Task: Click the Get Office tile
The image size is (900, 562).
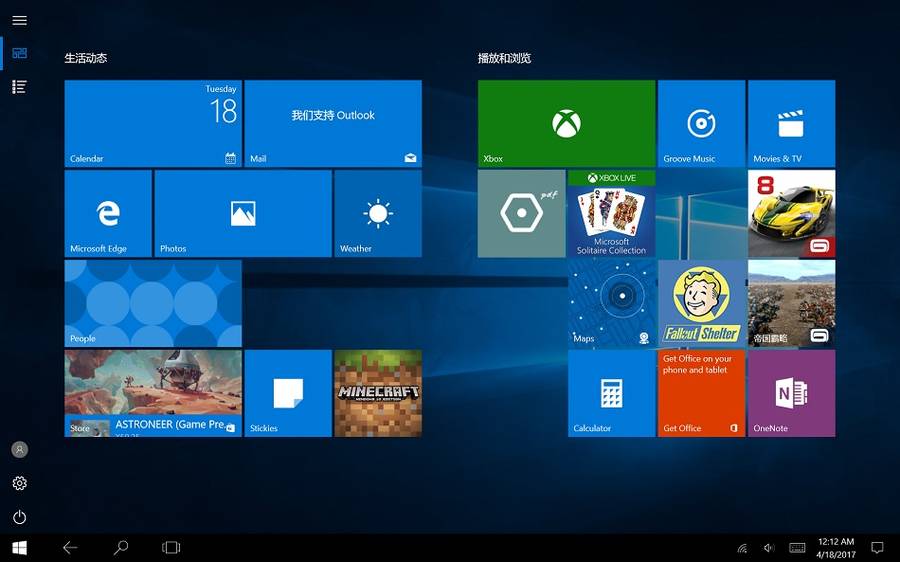Action: [x=701, y=393]
